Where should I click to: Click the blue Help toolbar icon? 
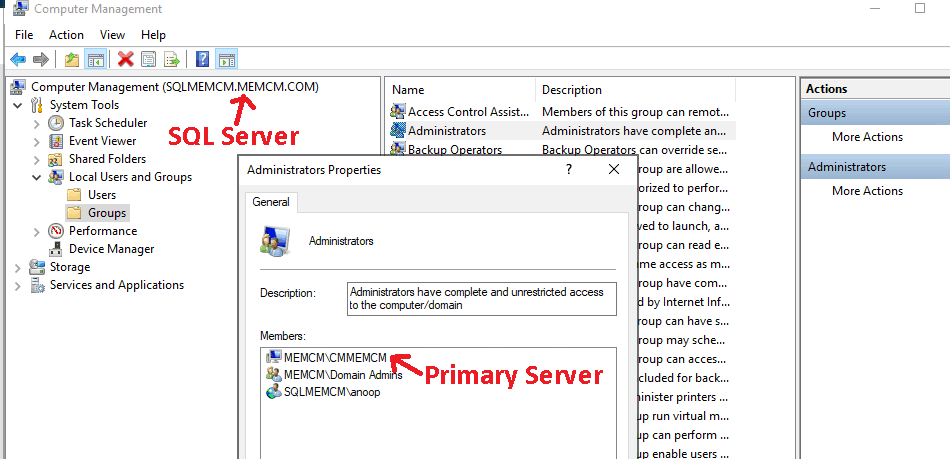pyautogui.click(x=203, y=59)
